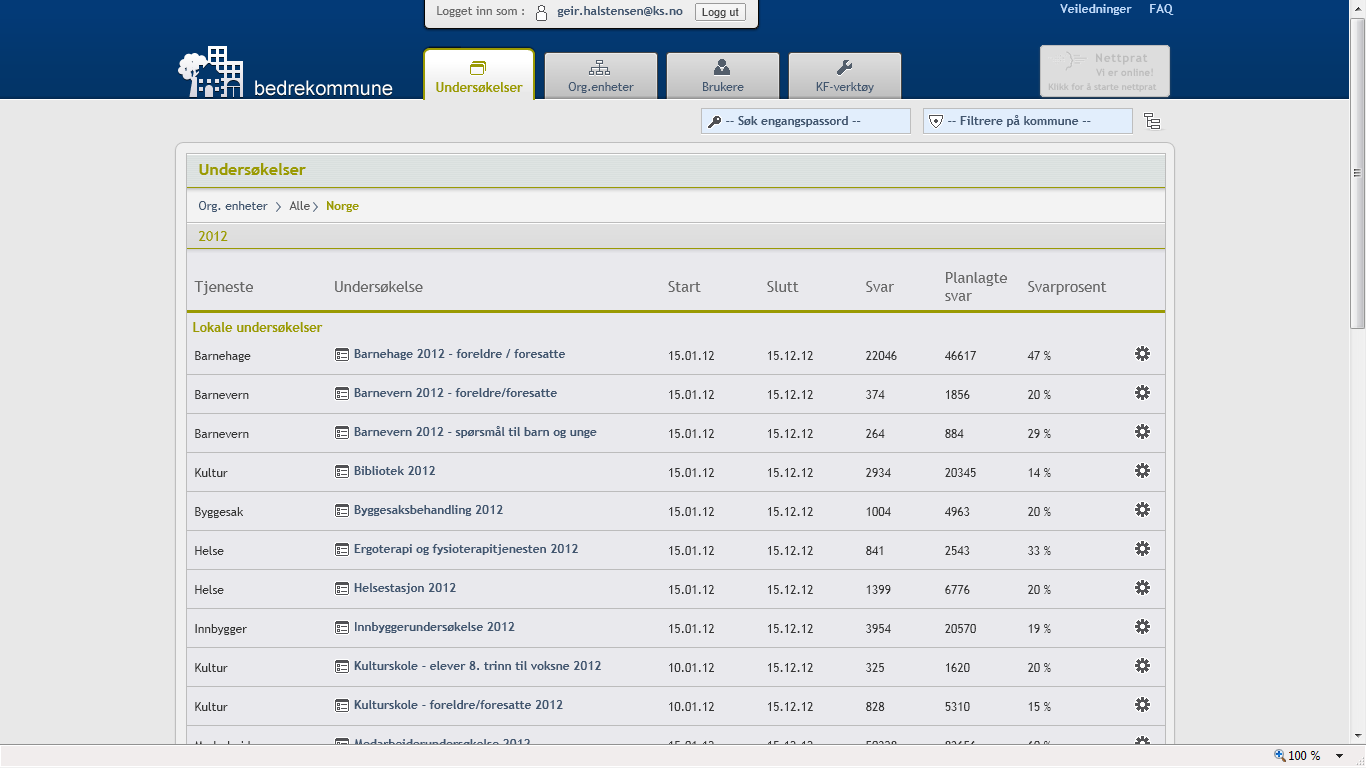Screen dimensions: 1366x768
Task: Click the browser zoom magnifier icon
Action: 1279,756
